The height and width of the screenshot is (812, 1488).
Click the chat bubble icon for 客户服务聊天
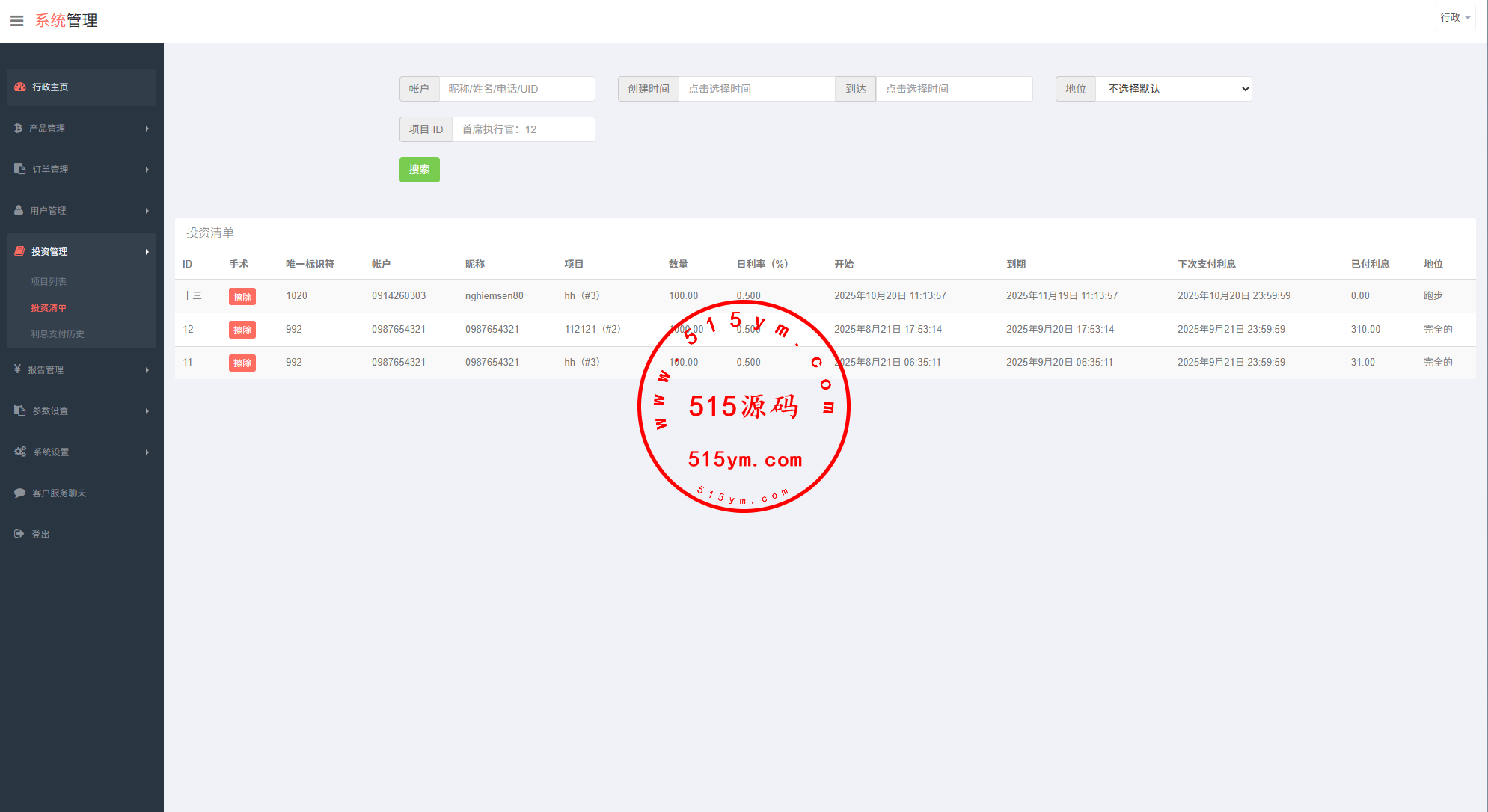[x=20, y=493]
